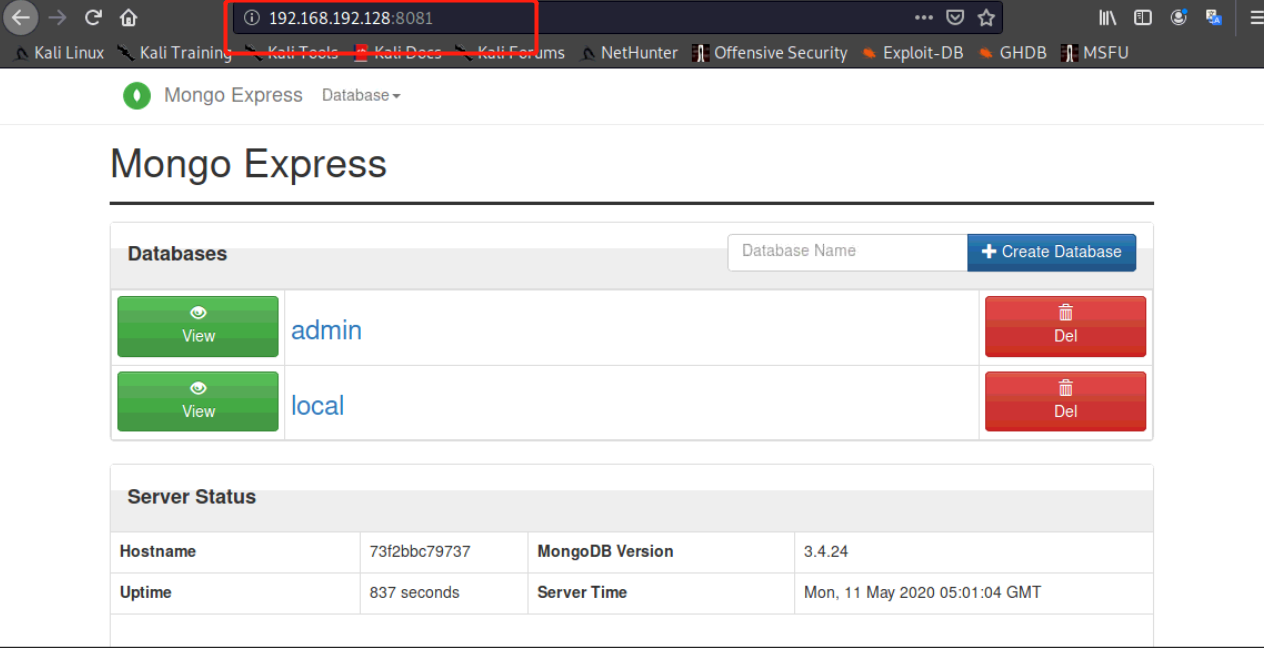Open the Firefox account icon
Viewport: 1264px width, 648px height.
coord(1179,17)
